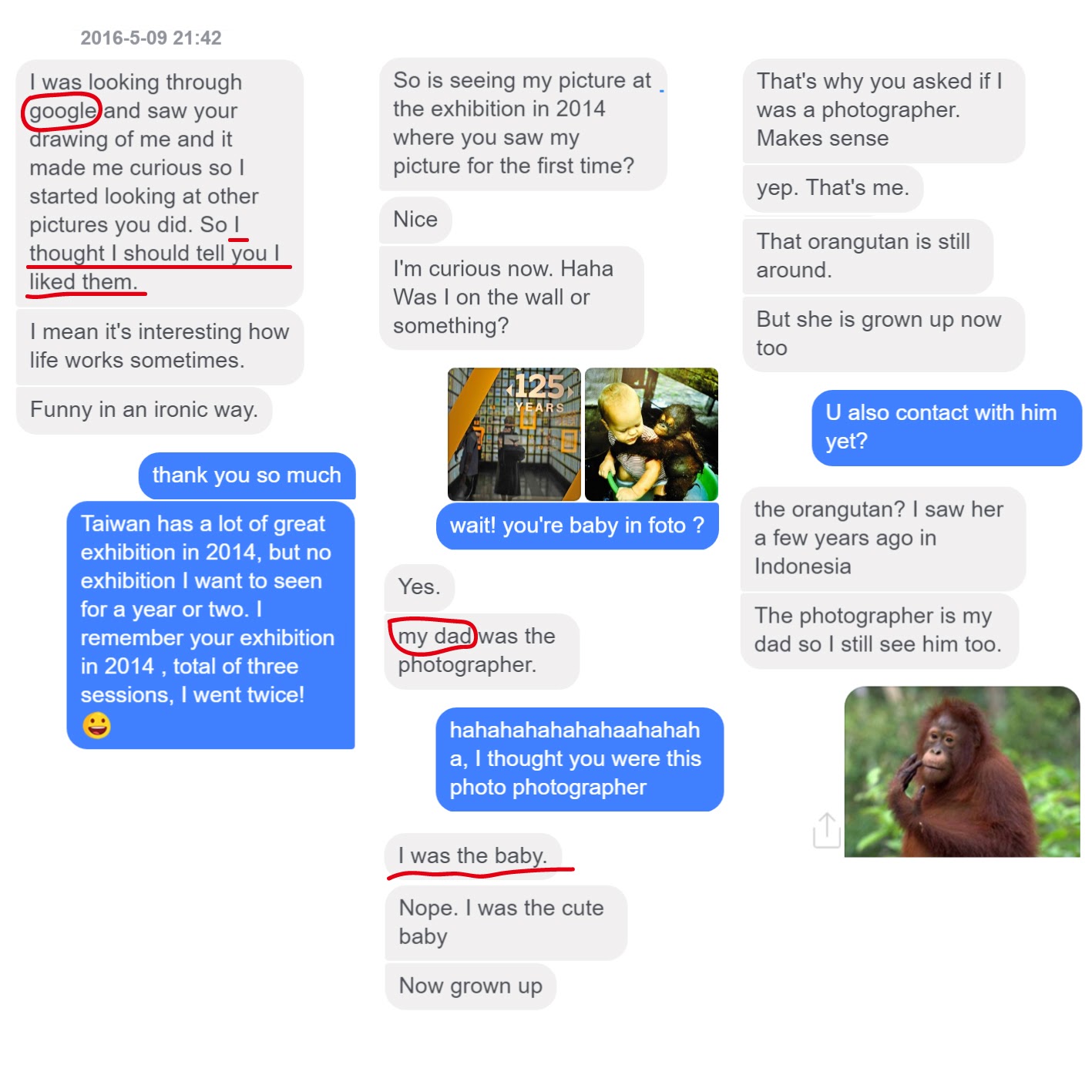
Task: Open the 125 Years exhibition photo
Action: [514, 435]
